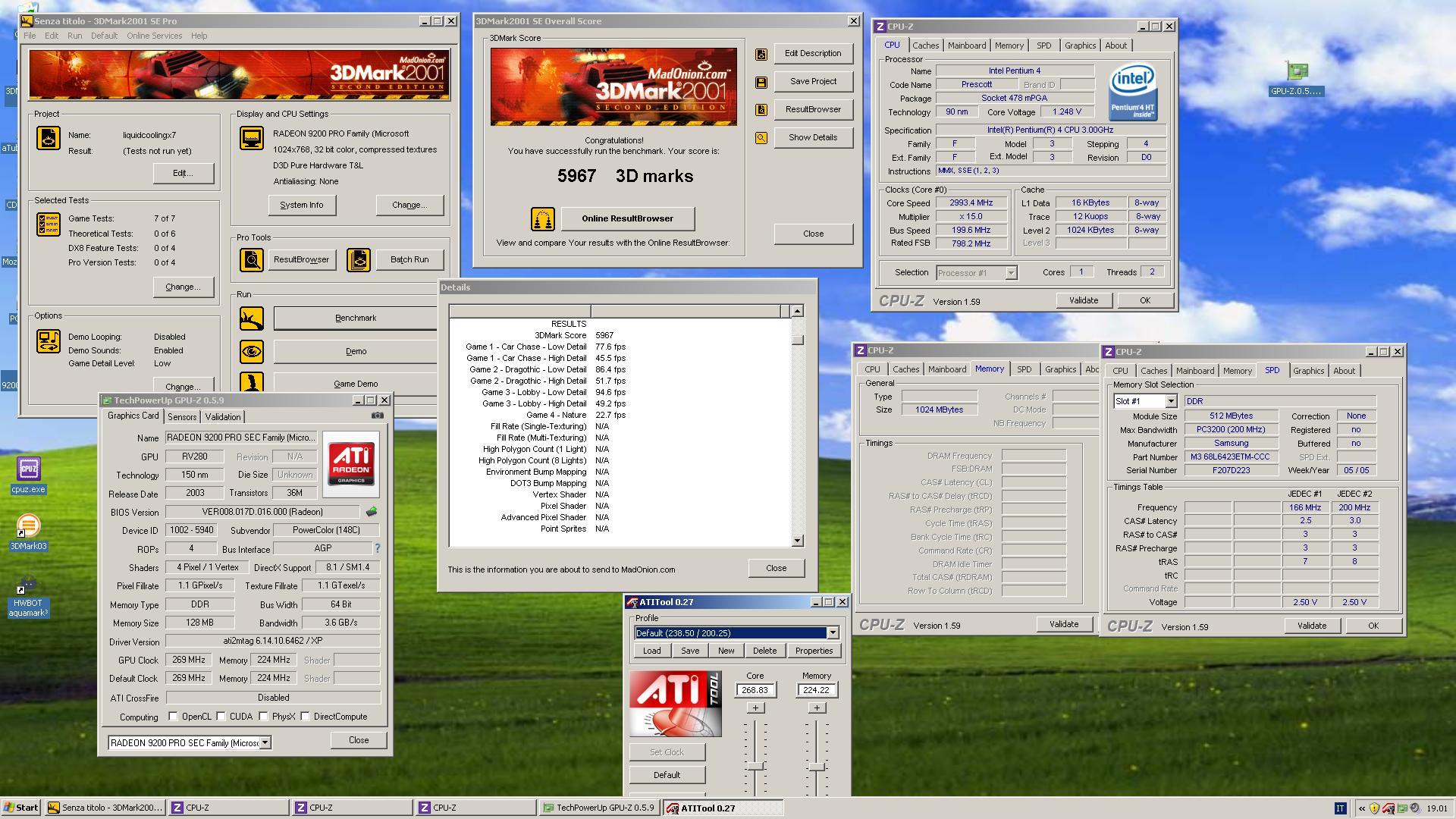The image size is (1456, 819).
Task: Click the Validate button in top CPU-Z window
Action: click(1083, 301)
